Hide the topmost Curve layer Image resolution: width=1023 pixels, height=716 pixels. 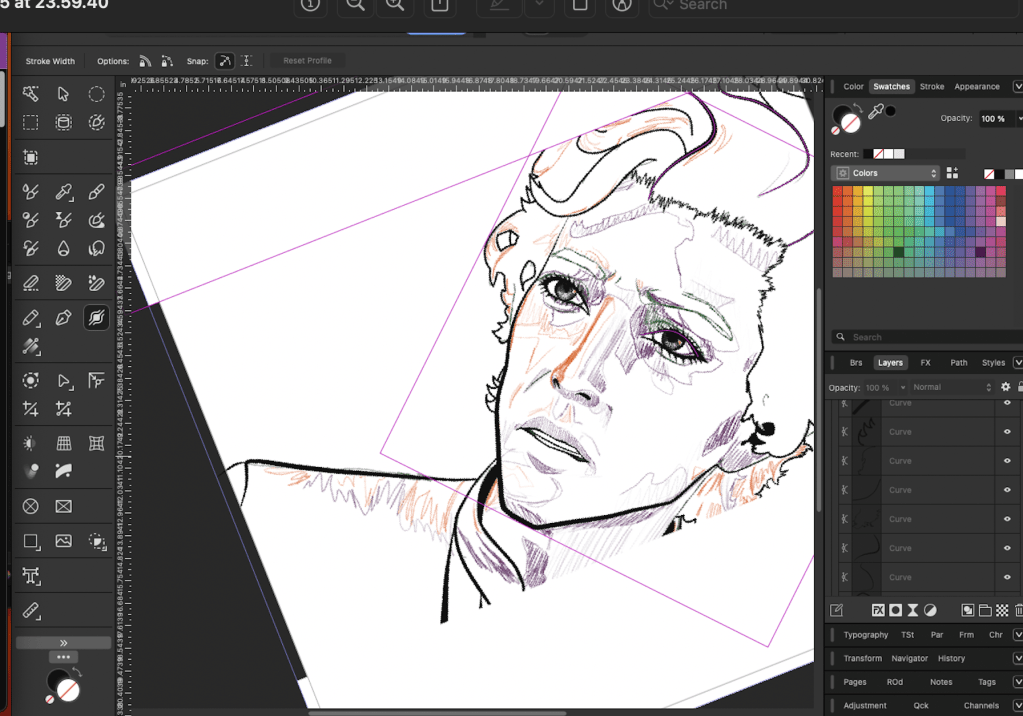pyautogui.click(x=1007, y=403)
